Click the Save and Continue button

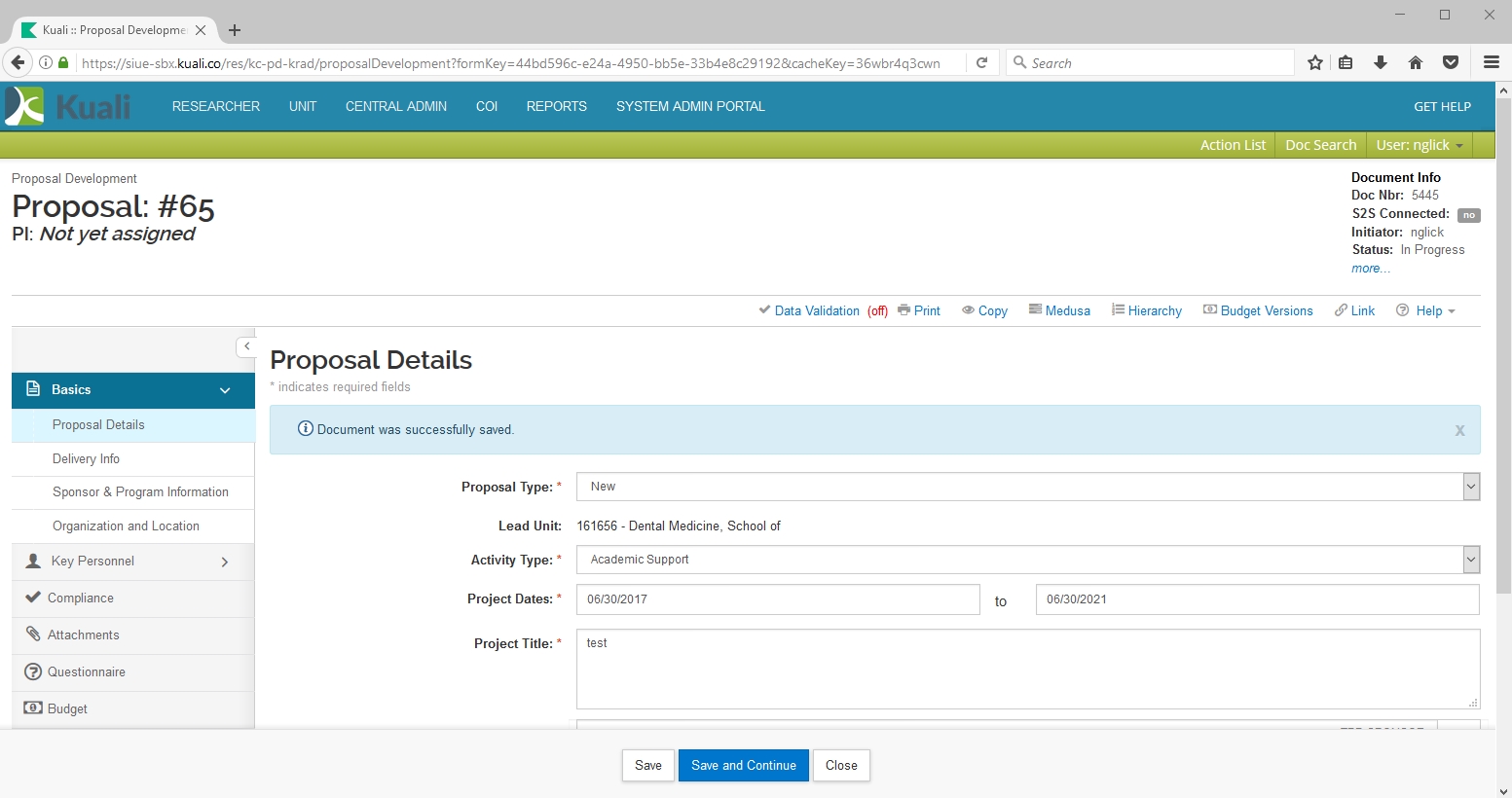point(743,765)
